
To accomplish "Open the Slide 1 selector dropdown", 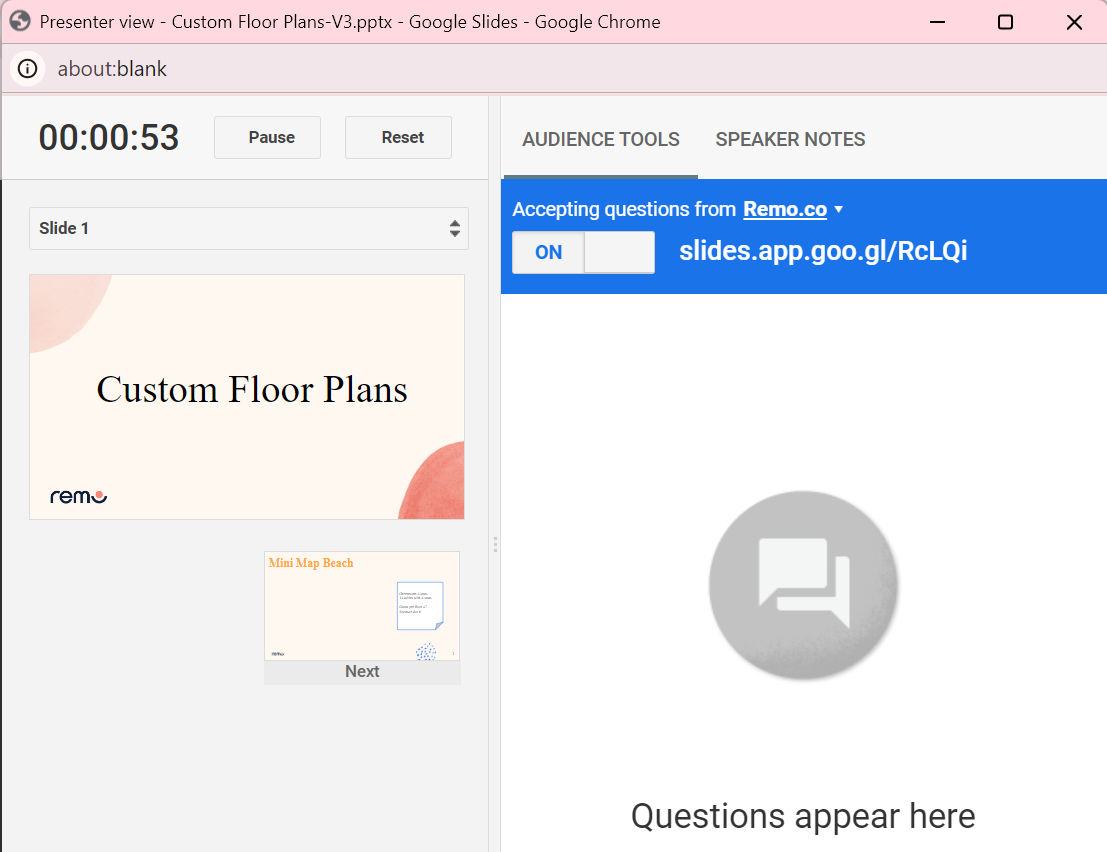I will 249,228.
